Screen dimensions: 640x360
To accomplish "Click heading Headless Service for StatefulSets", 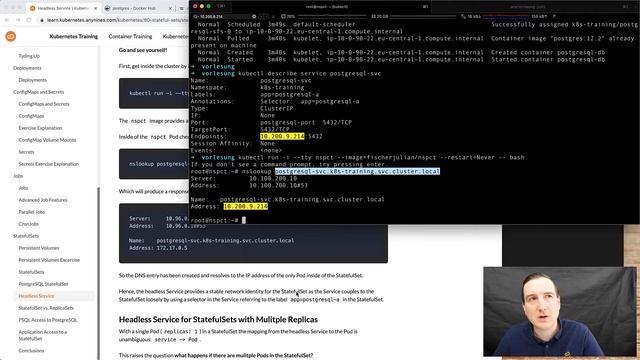I will pos(218,319).
